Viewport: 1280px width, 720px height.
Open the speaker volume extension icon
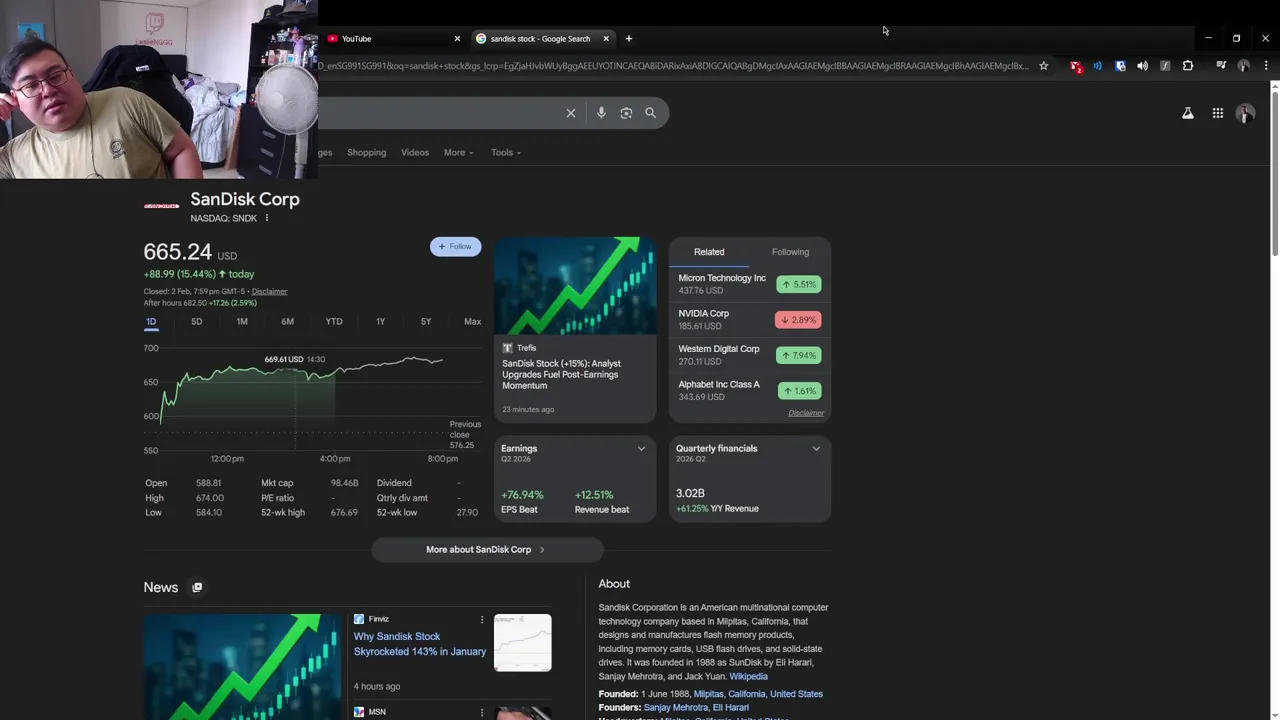pos(1142,66)
